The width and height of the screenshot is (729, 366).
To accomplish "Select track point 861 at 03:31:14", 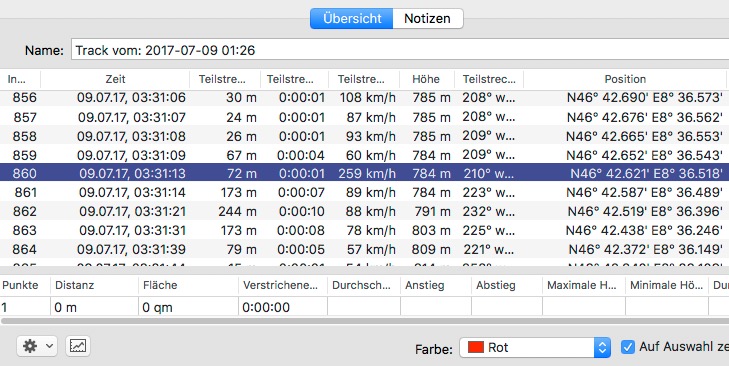I will tap(364, 192).
